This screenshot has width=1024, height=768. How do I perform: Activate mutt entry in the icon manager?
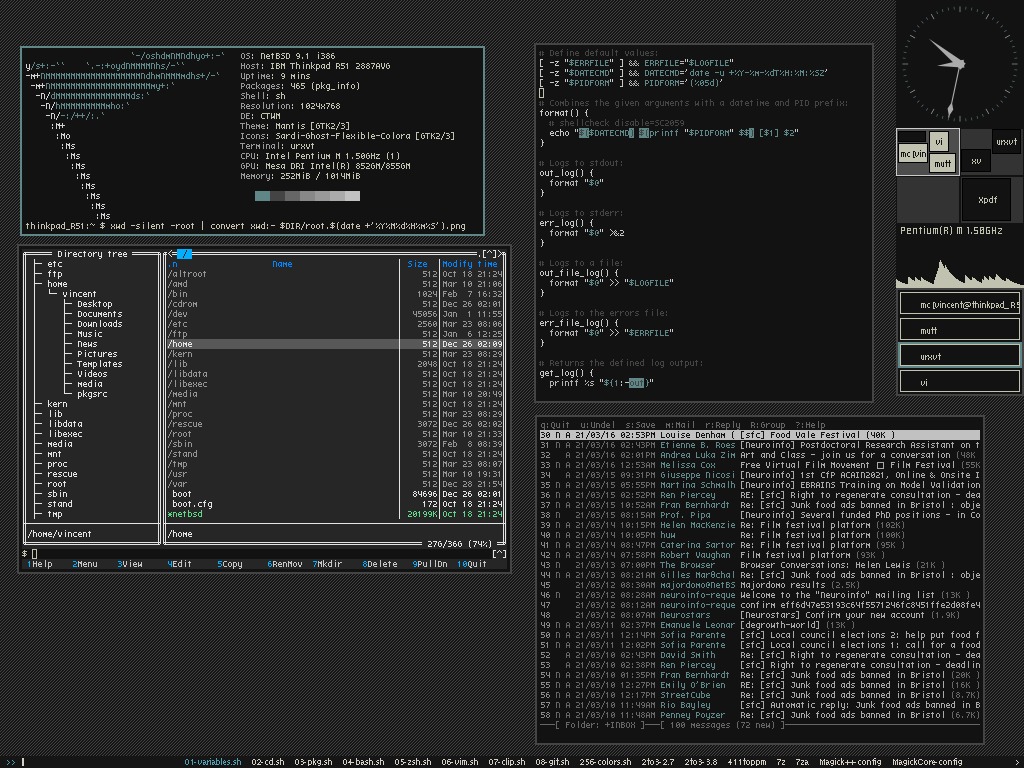(x=959, y=330)
